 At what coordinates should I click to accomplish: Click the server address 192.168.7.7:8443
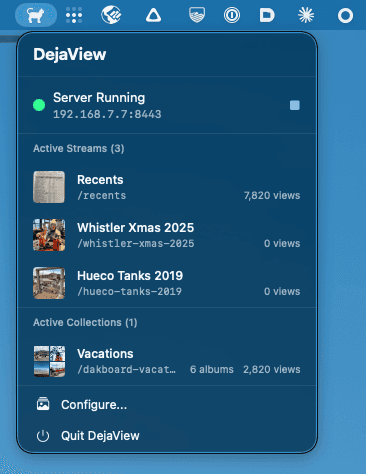pyautogui.click(x=107, y=114)
